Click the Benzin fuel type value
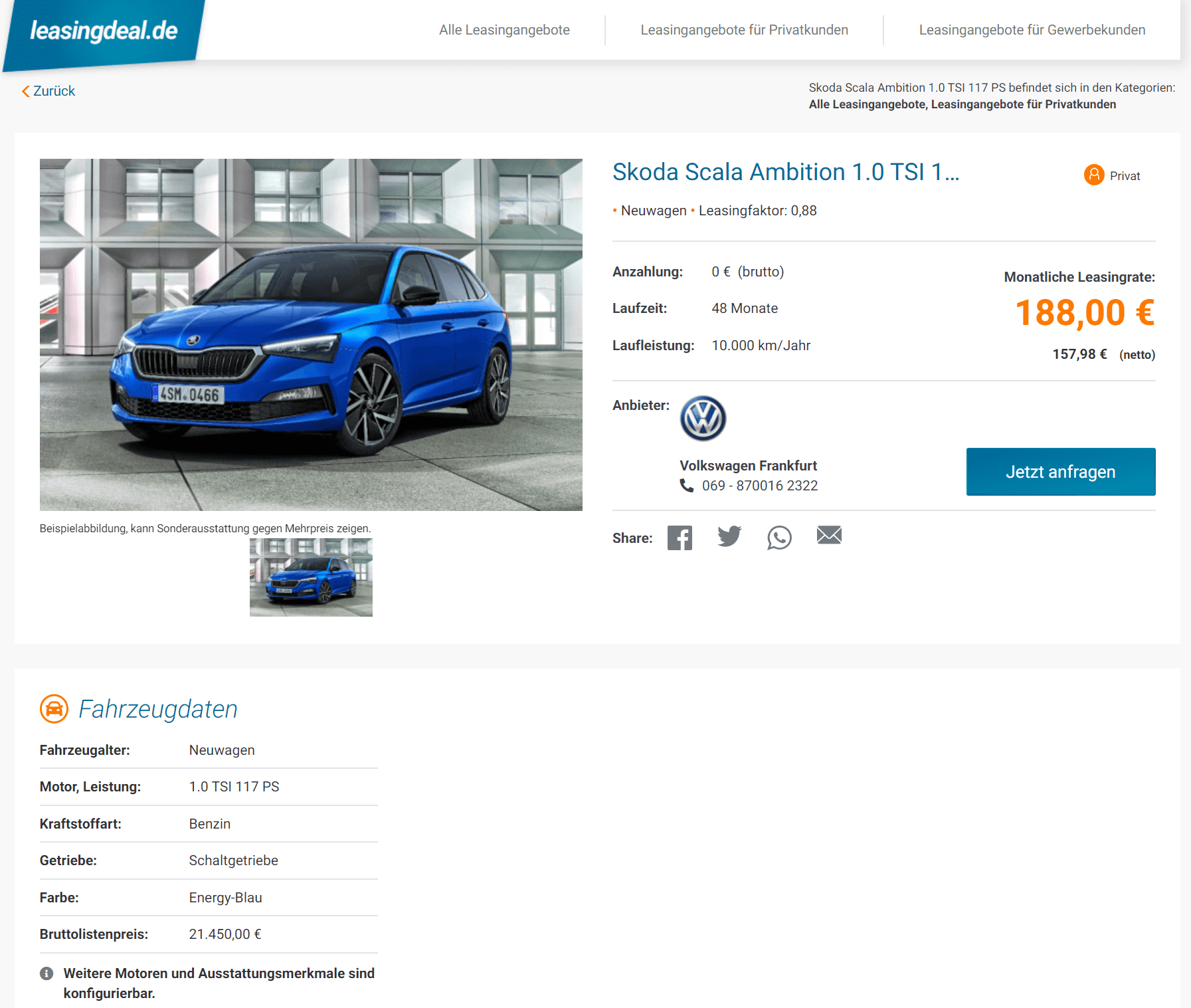Screen dimensions: 1191x1008 (x=210, y=824)
